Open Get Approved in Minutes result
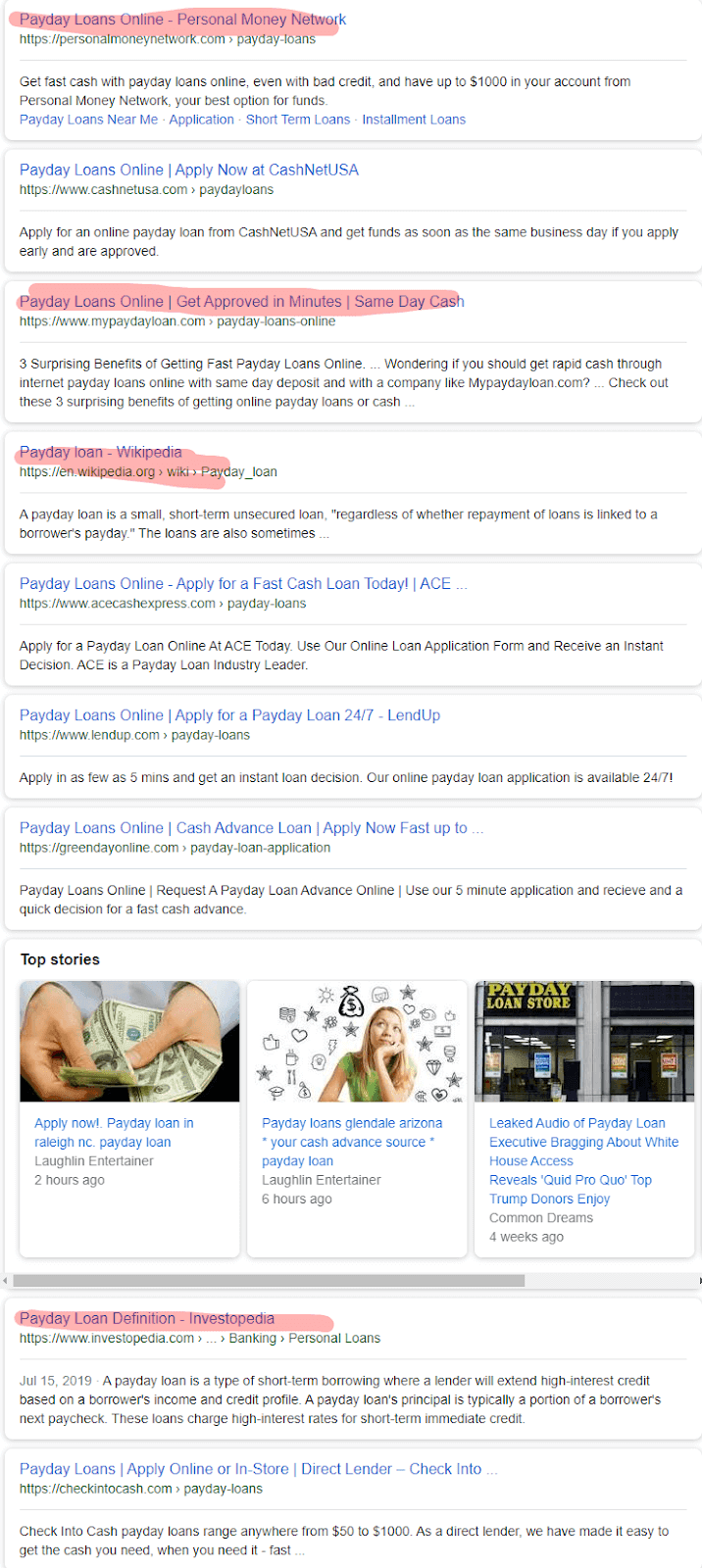This screenshot has height=1568, width=702. 241,302
